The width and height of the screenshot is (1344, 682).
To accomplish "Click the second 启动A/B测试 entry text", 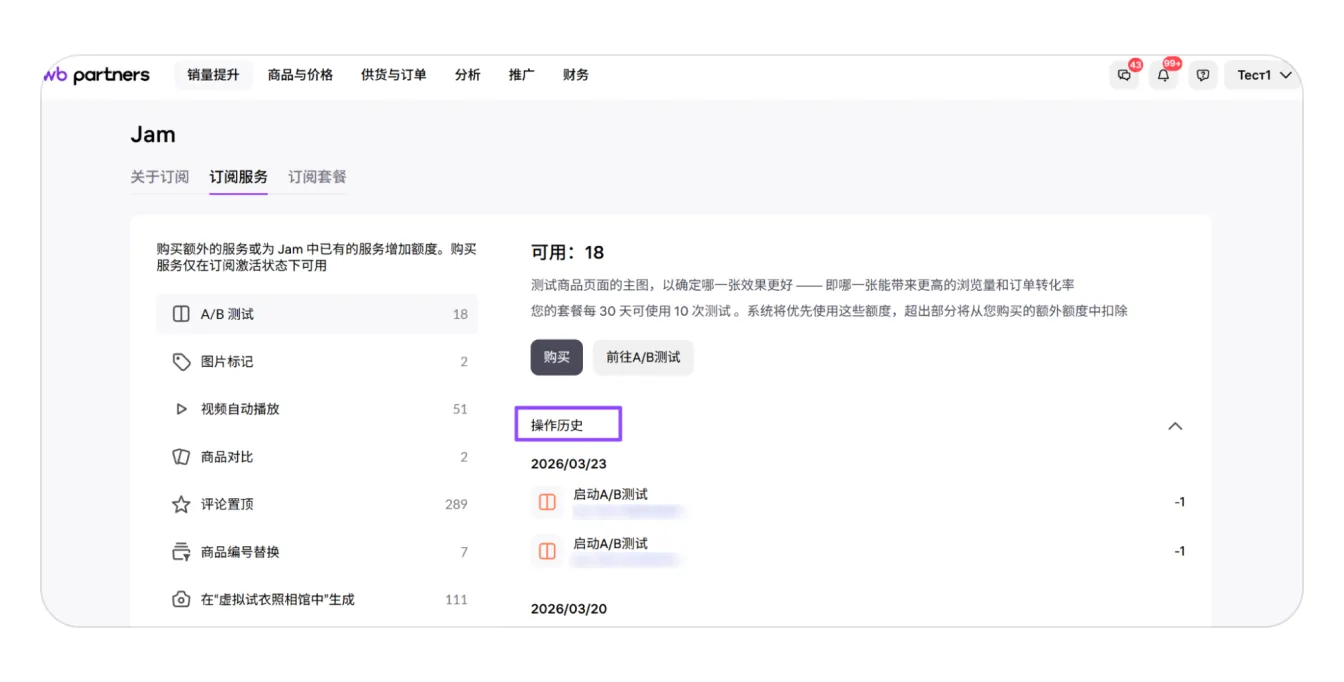I will coord(610,543).
